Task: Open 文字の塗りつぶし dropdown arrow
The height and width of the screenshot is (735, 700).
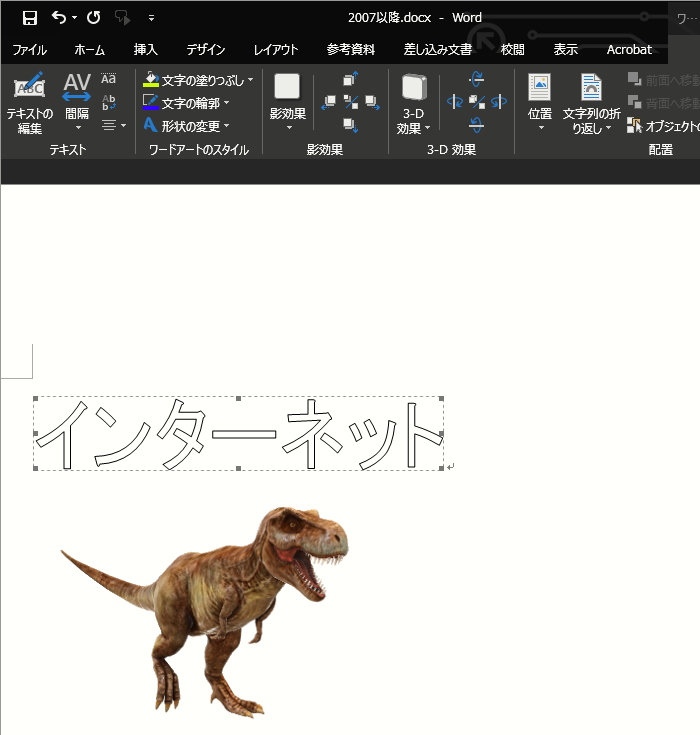Action: pos(250,80)
